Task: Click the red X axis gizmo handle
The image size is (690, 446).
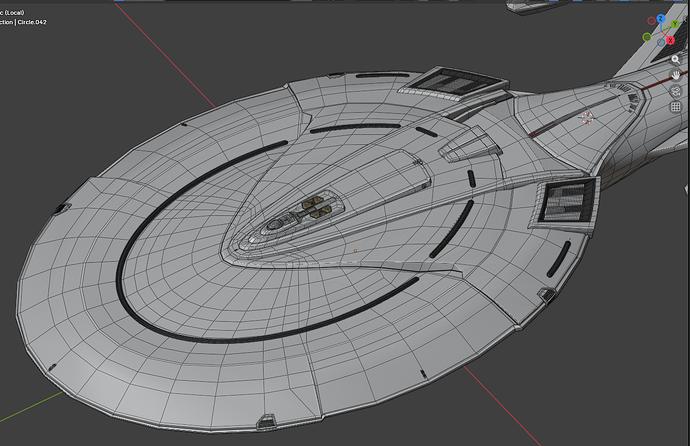Action: [670, 40]
